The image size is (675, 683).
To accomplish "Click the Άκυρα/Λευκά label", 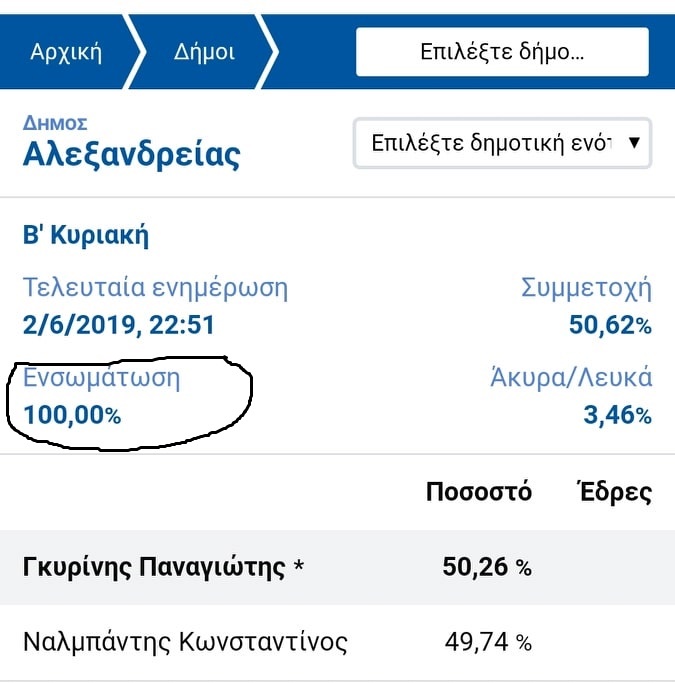I will point(571,377).
